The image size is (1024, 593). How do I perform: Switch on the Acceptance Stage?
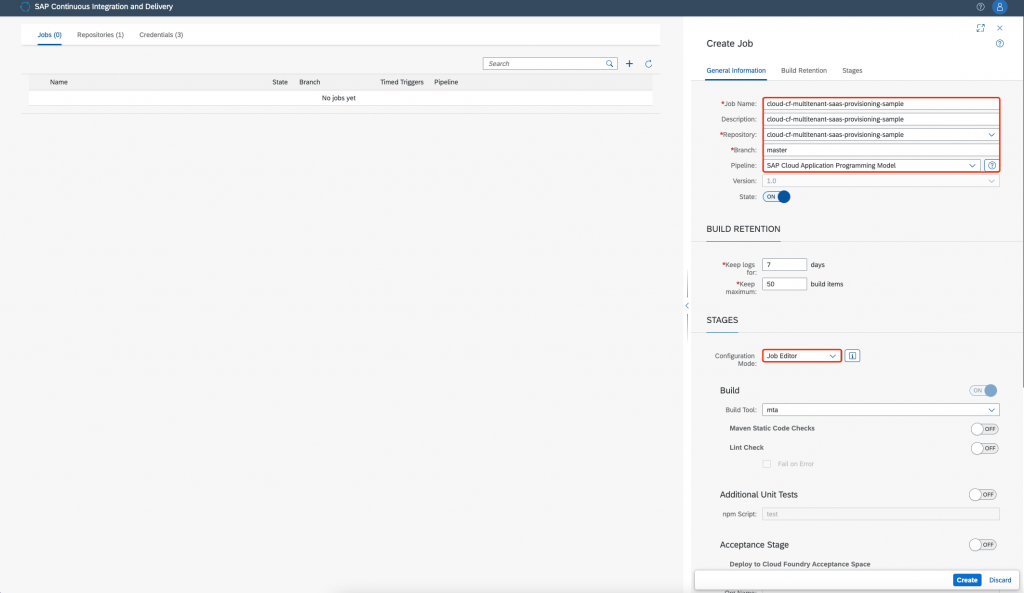(983, 545)
